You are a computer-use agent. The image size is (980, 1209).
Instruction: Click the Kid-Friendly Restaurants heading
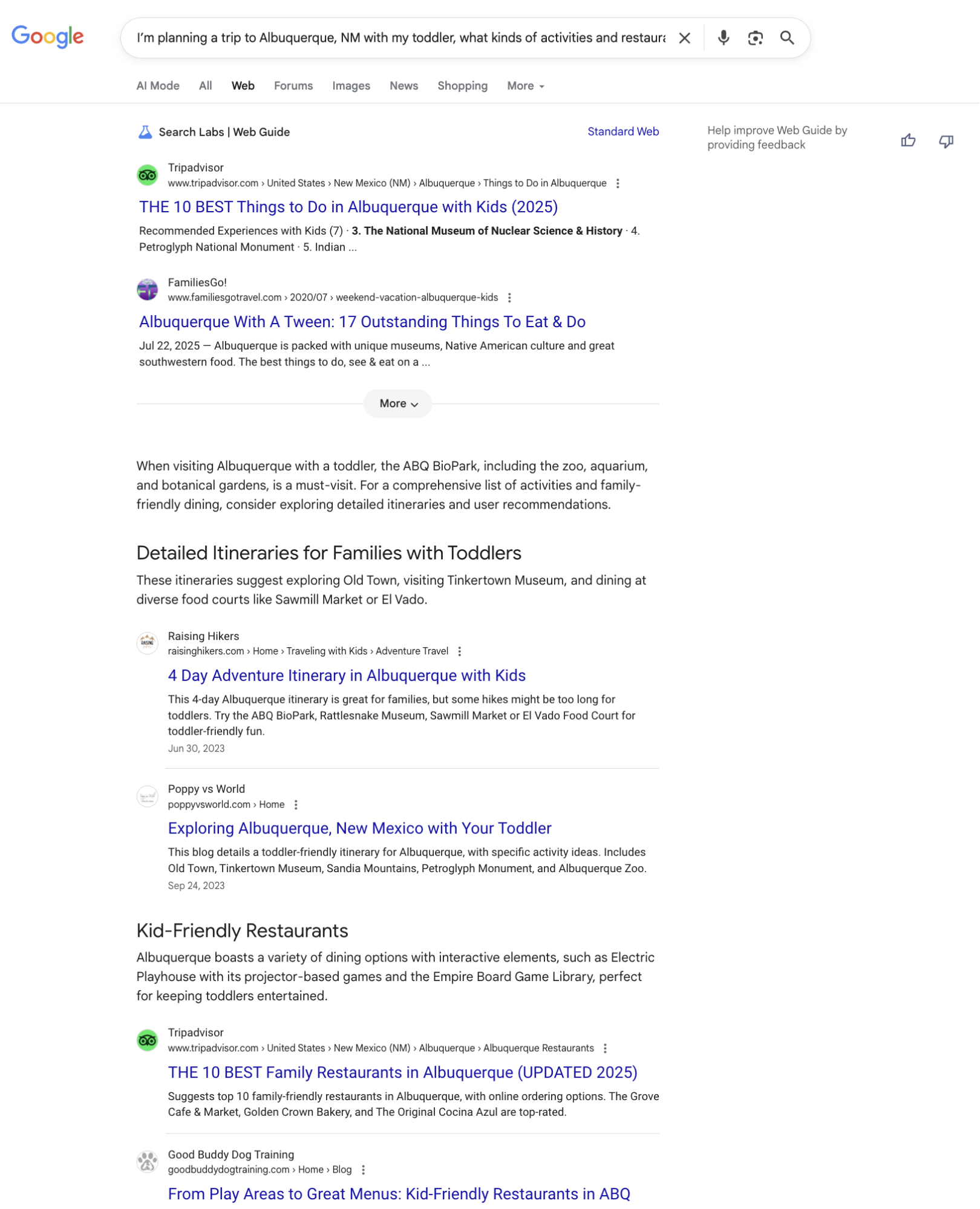(243, 931)
